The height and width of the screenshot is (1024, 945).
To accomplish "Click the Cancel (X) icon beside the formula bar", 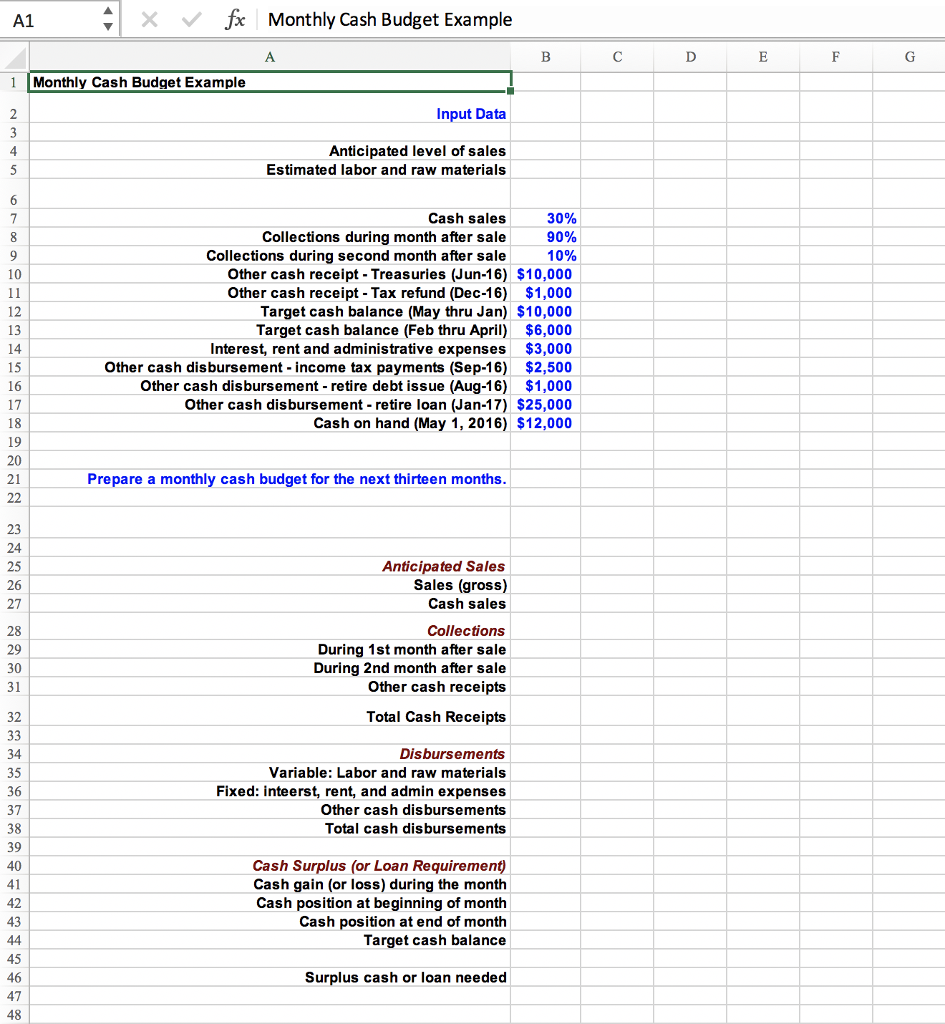I will pos(149,20).
